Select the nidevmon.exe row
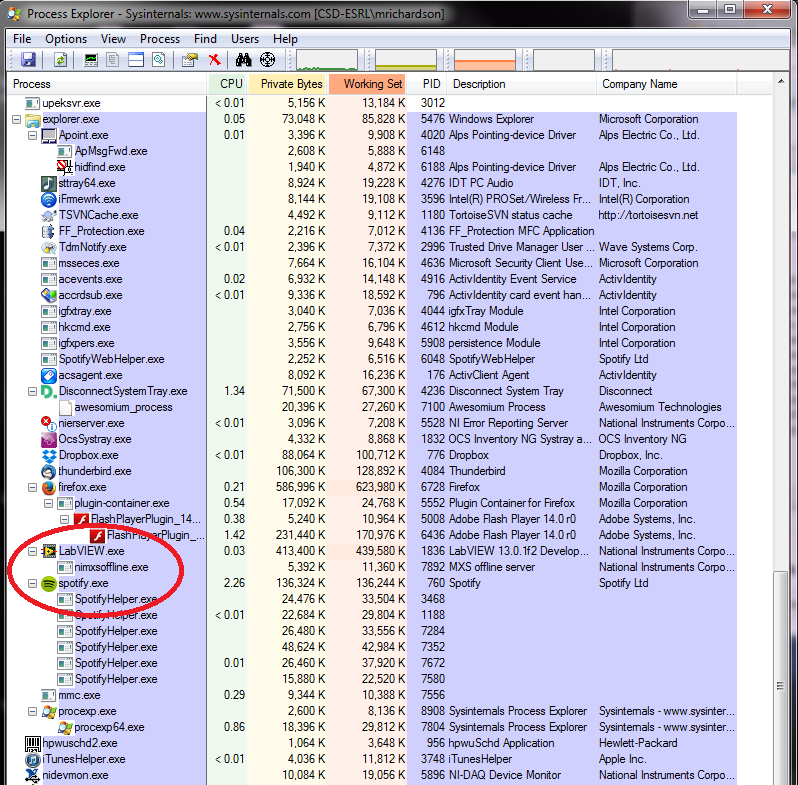798x785 pixels. click(372, 775)
